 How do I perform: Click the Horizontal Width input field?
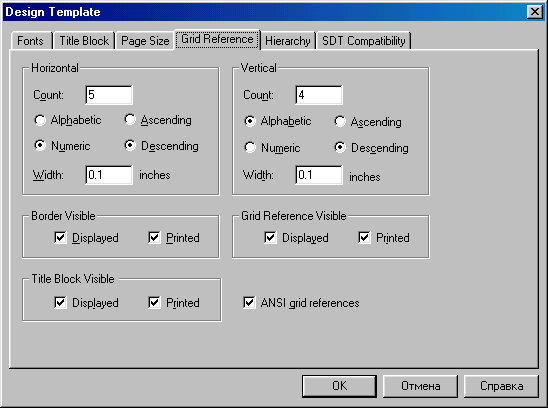(x=109, y=174)
